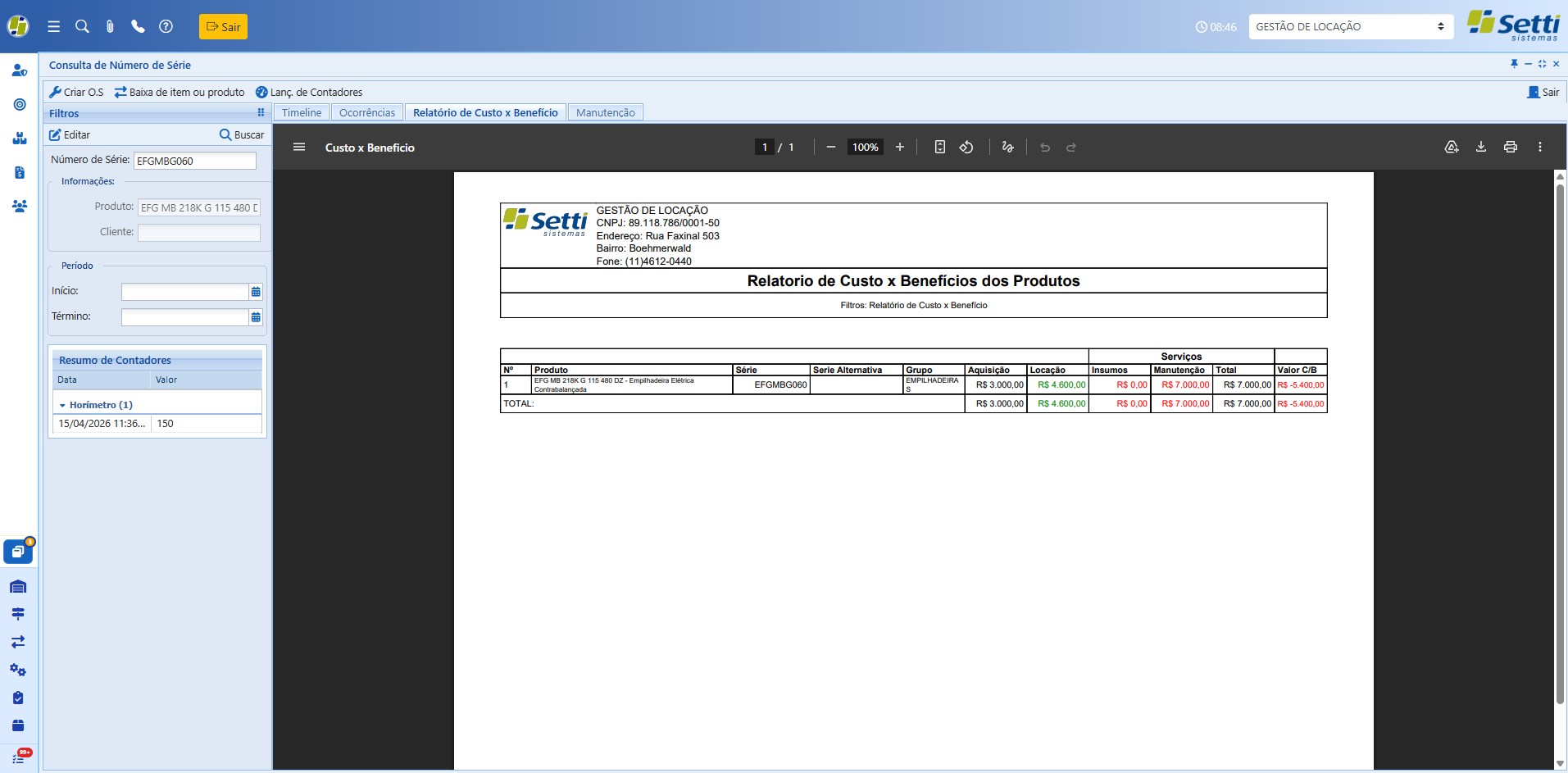1568x773 pixels.
Task: Click the user shield sidebar icon
Action: point(19,70)
